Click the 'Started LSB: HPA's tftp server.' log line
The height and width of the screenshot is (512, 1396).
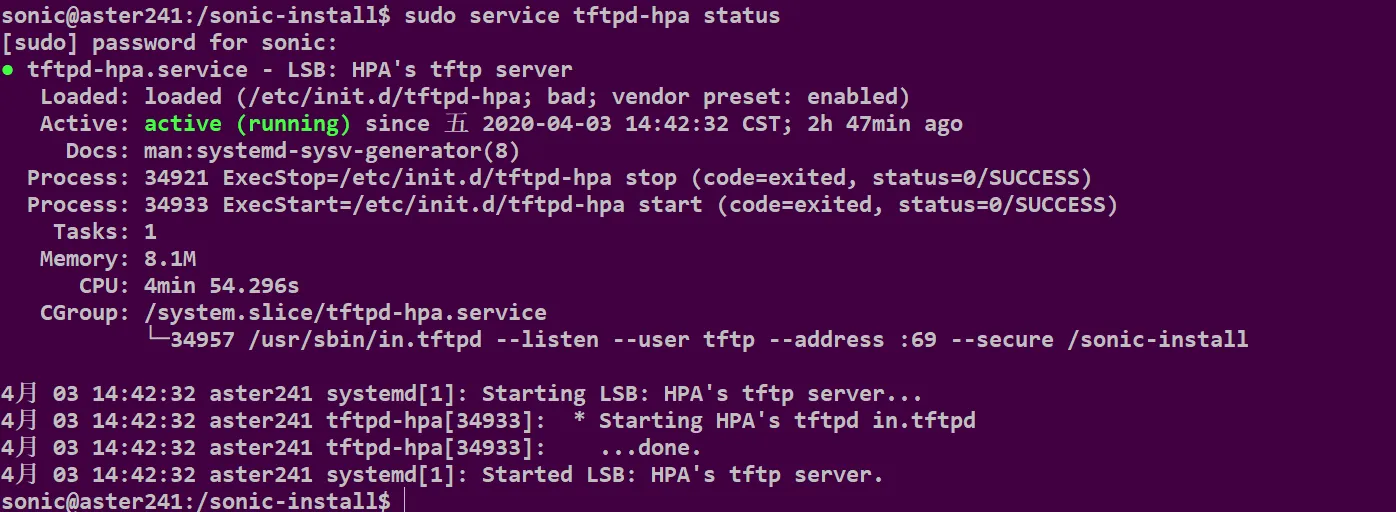(683, 475)
